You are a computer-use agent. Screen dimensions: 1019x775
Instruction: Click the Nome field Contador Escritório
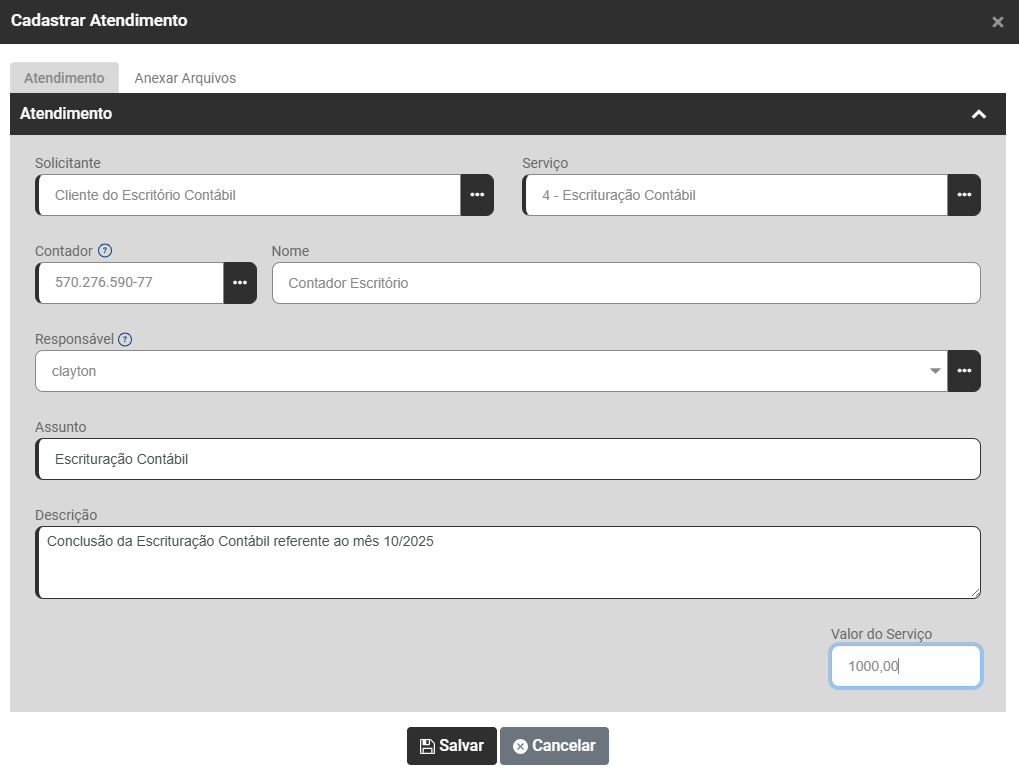coord(625,283)
